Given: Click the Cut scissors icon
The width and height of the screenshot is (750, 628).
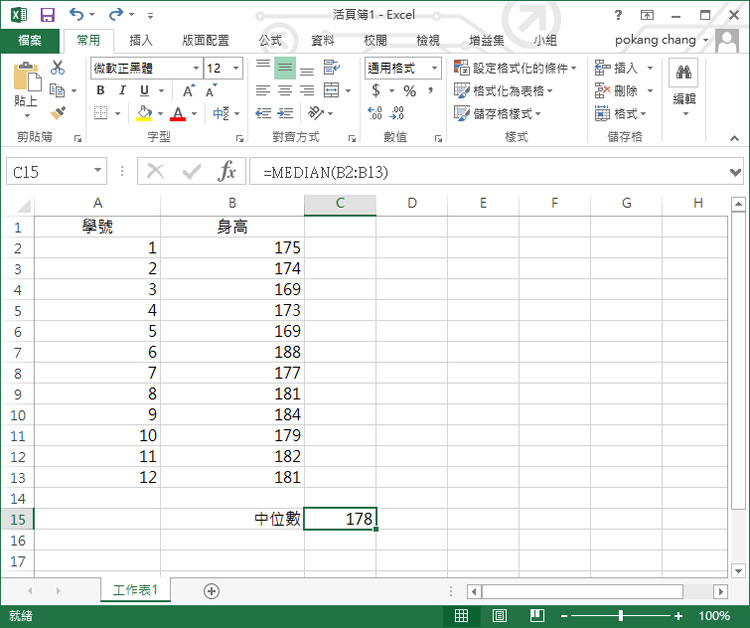Looking at the screenshot, I should [57, 68].
